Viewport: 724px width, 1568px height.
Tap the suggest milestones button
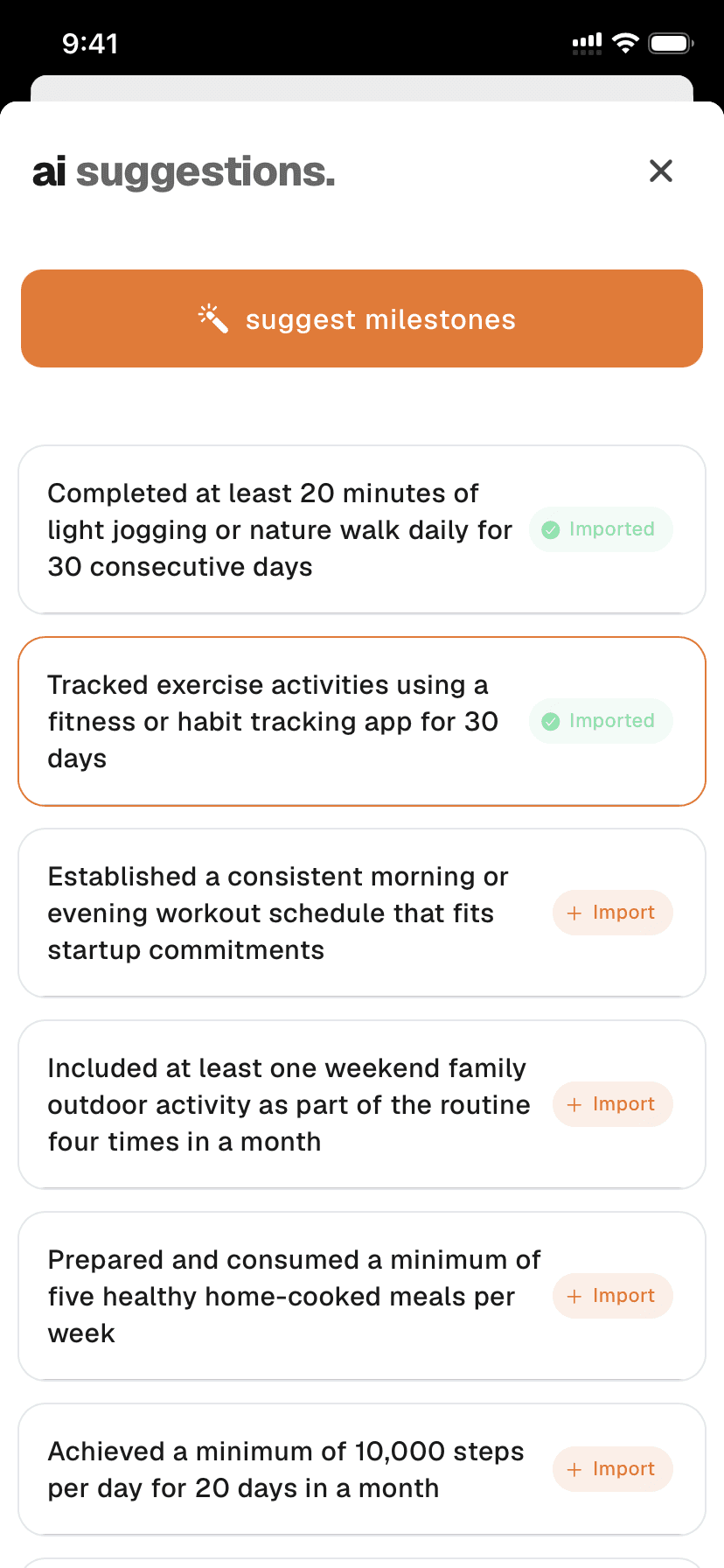362,318
